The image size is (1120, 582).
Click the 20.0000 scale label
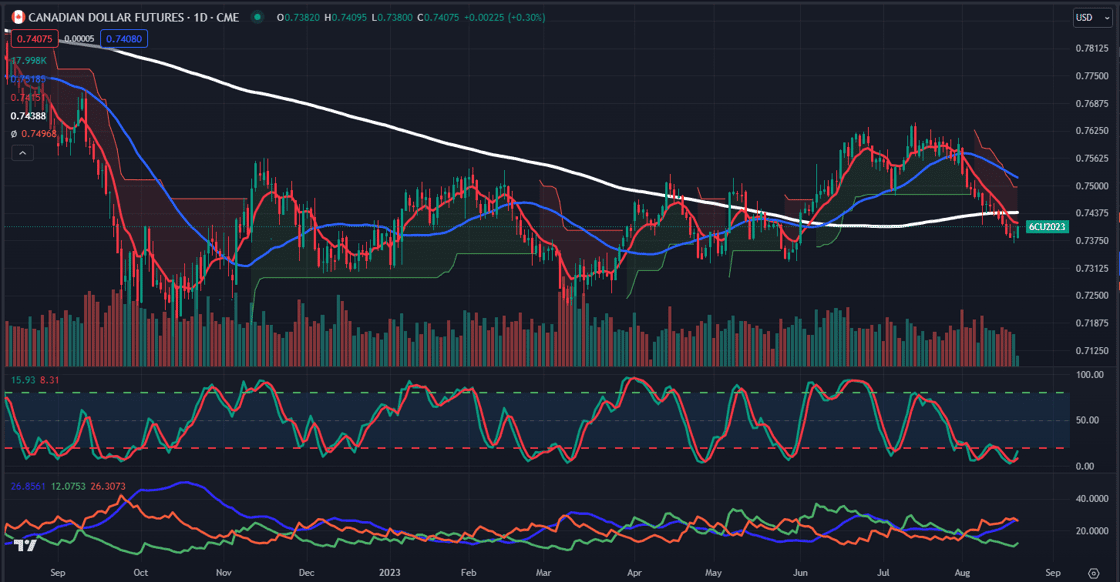tap(1092, 531)
